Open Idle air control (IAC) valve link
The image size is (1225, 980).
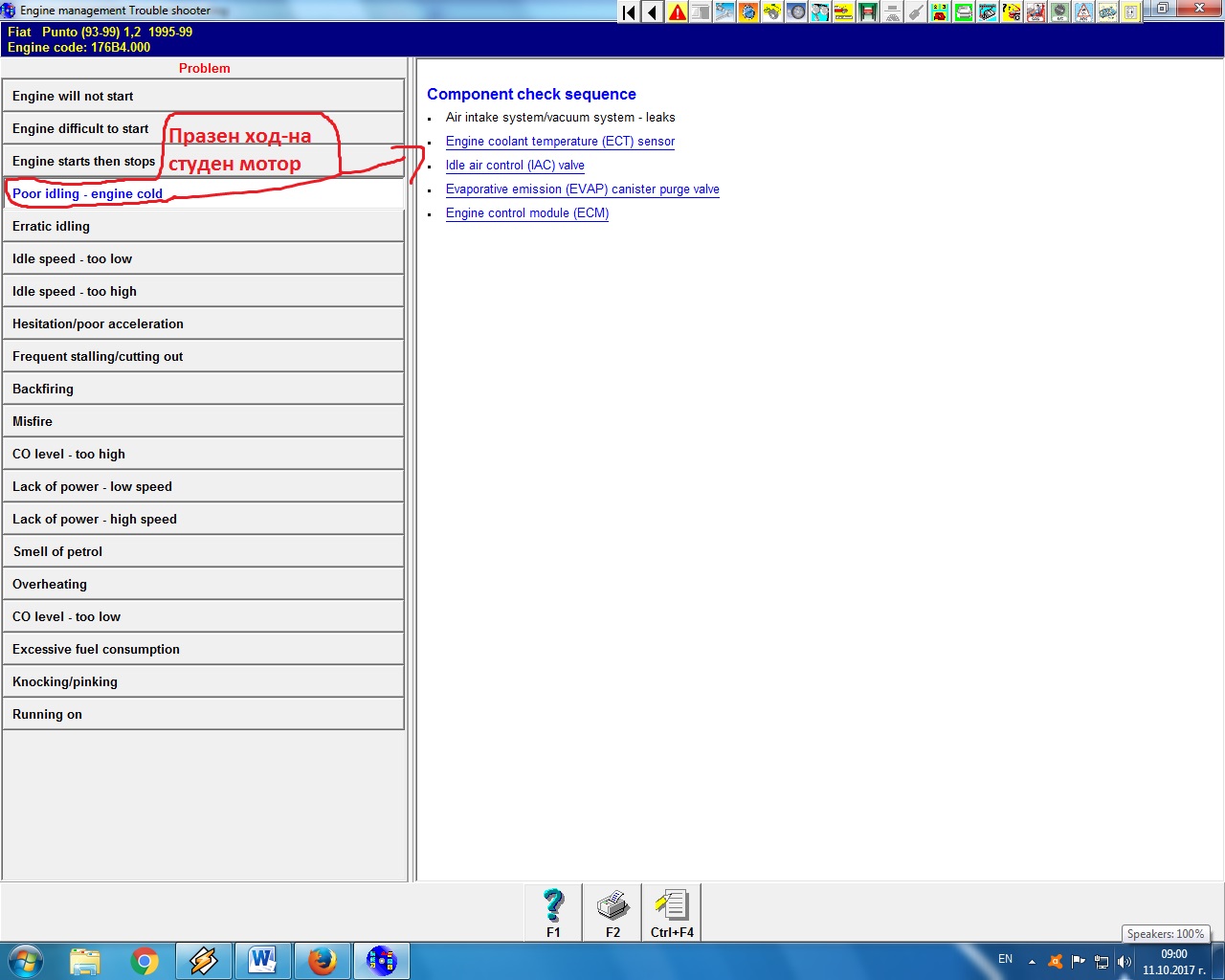515,166
